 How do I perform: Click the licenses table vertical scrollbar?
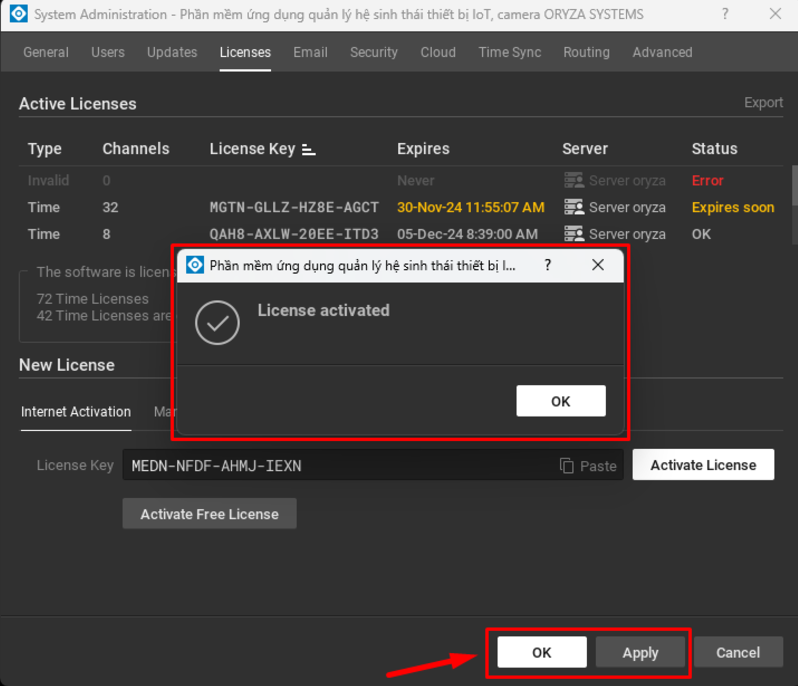pyautogui.click(x=794, y=186)
